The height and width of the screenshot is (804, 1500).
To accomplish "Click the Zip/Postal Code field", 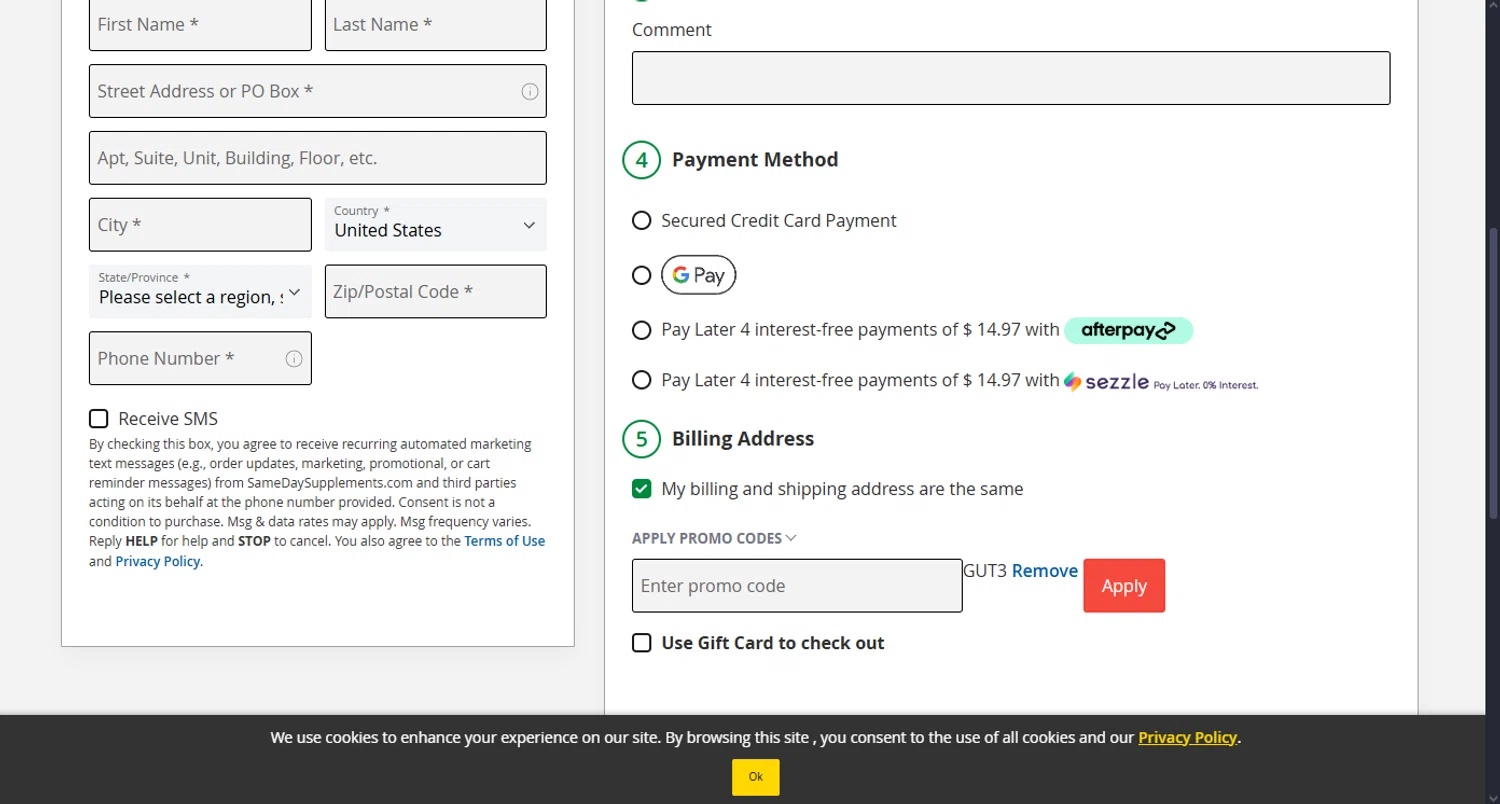I will point(435,292).
